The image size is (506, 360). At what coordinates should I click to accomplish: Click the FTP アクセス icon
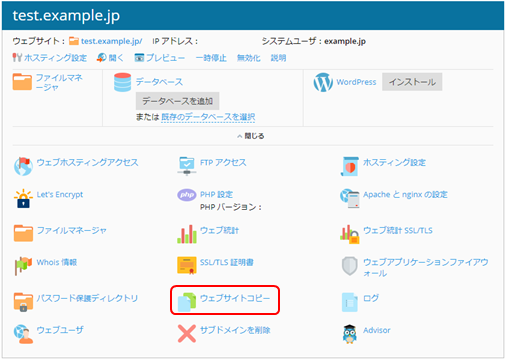click(187, 166)
